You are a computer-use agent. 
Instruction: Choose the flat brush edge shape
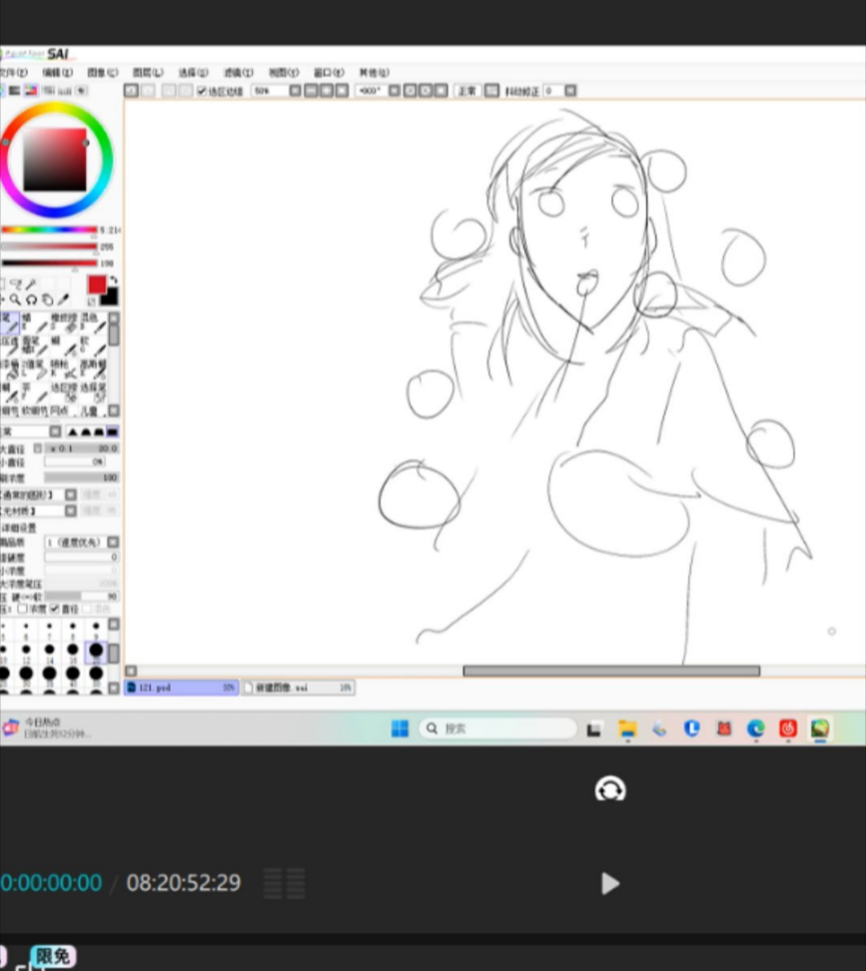[x=112, y=432]
